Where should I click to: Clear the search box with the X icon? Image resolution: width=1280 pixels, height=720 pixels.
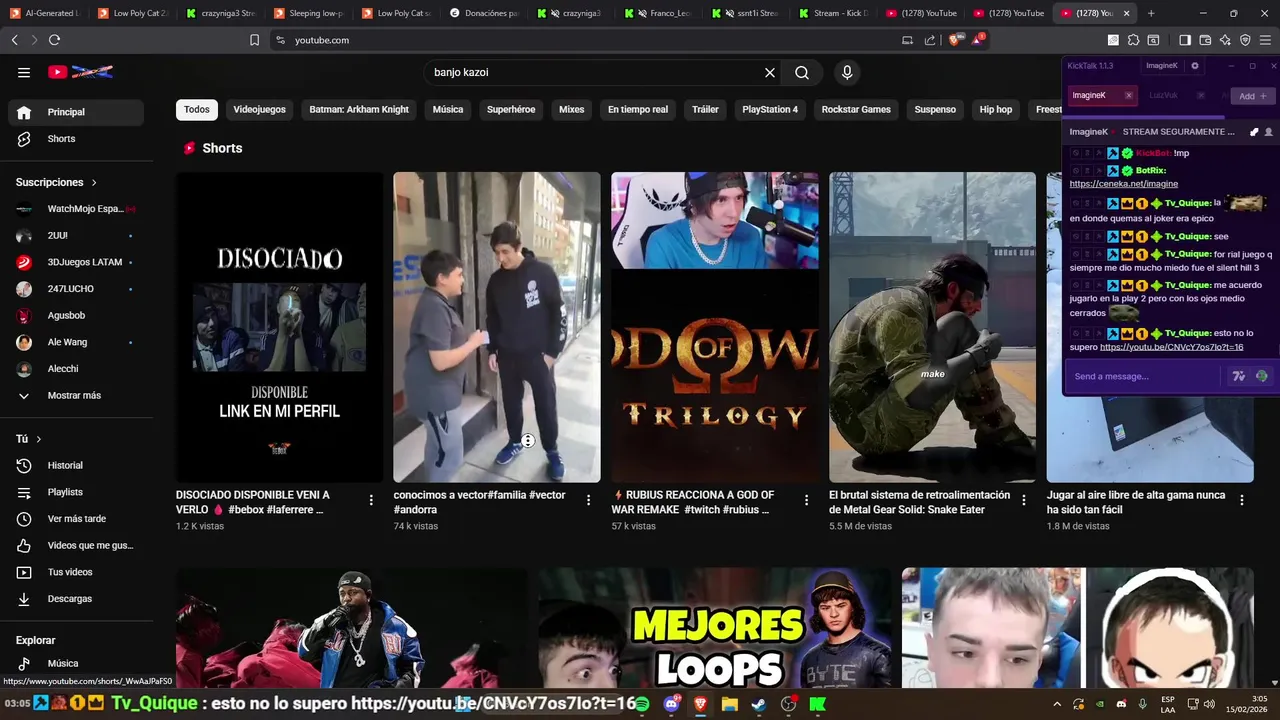click(770, 72)
